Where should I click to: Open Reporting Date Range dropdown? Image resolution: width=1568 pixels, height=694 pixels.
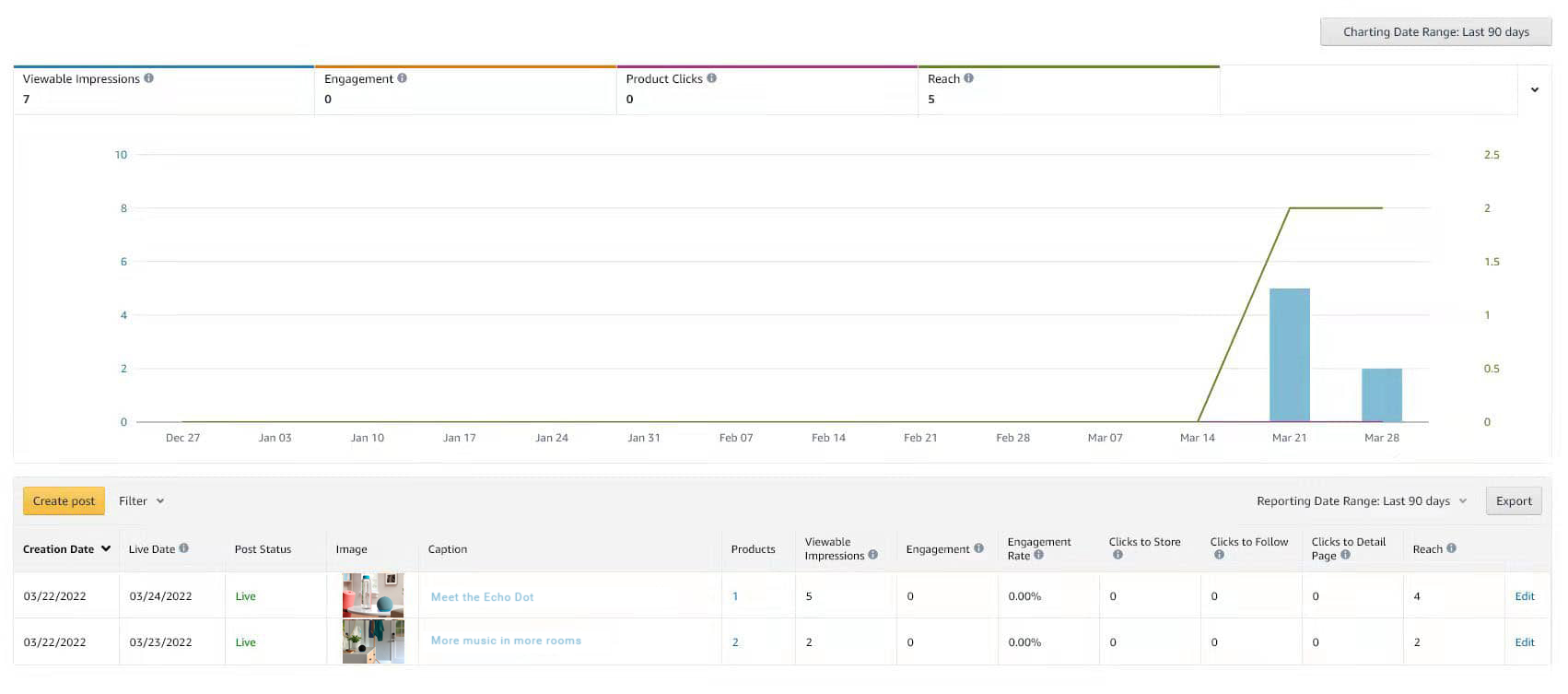click(1362, 500)
